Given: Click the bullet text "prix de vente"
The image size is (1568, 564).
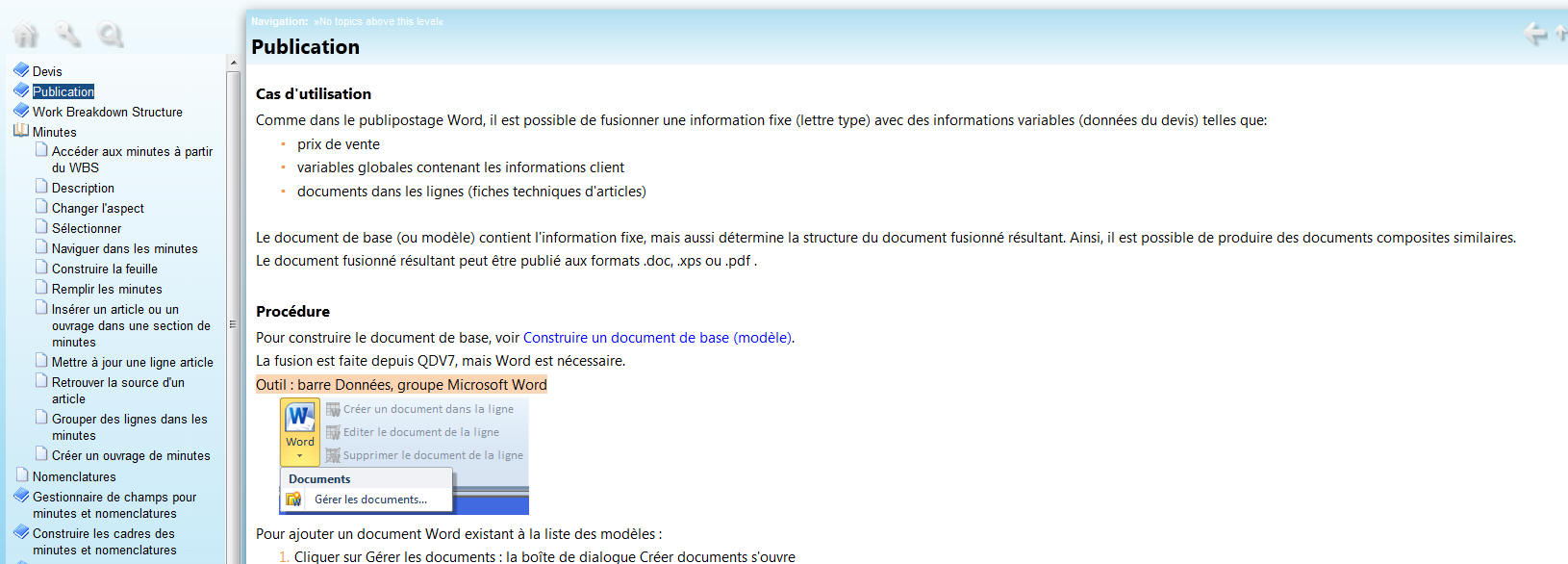Looking at the screenshot, I should click(339, 144).
